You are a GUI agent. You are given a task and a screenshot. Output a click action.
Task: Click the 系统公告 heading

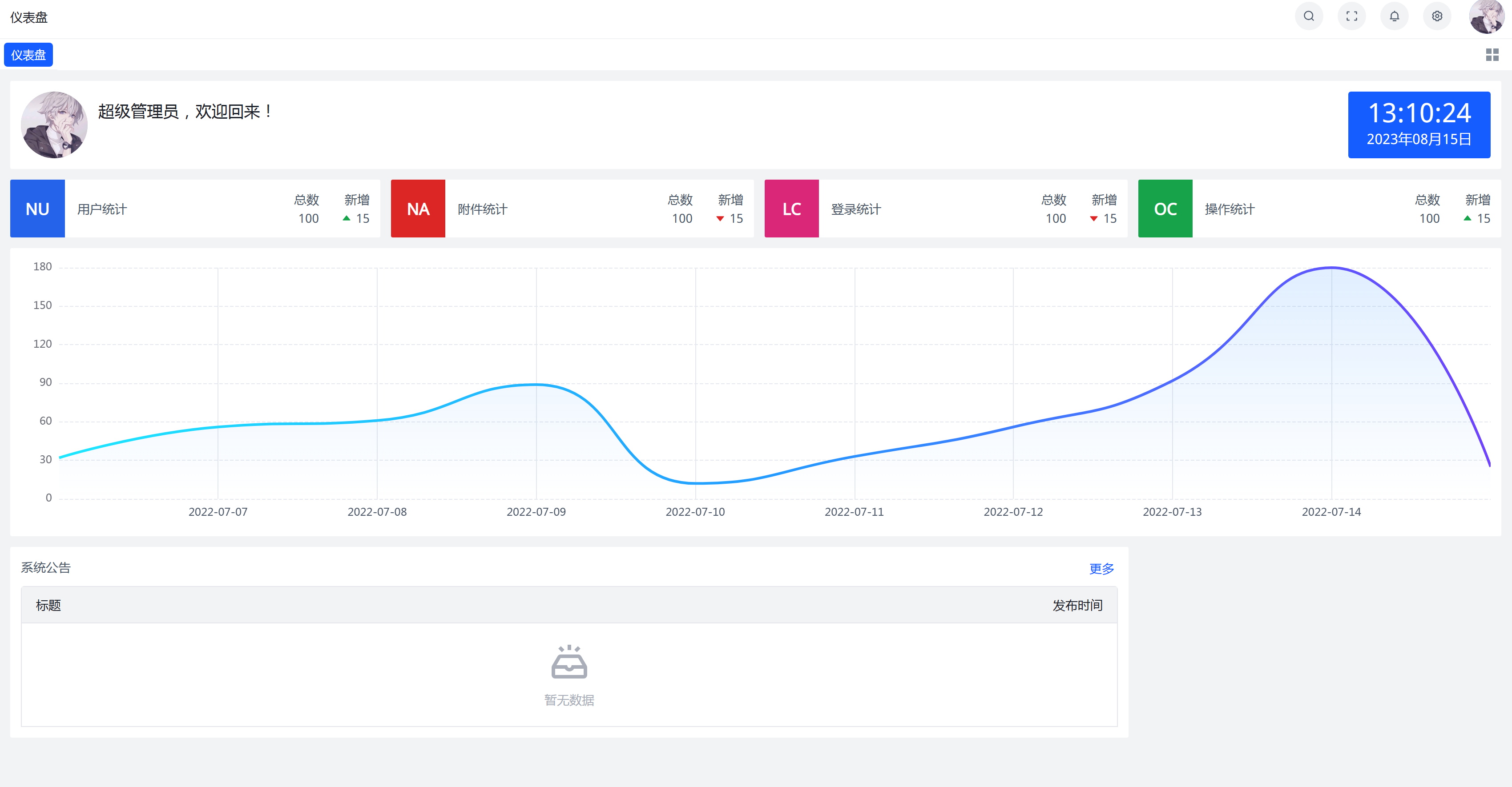pos(46,567)
